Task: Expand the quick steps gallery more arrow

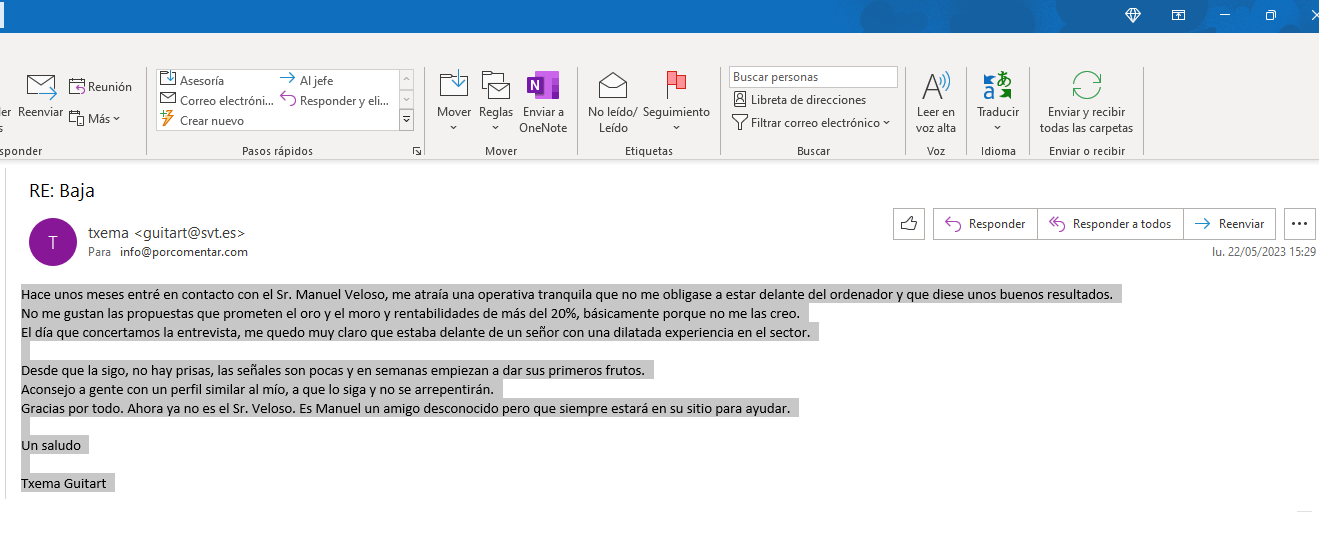Action: (x=407, y=120)
